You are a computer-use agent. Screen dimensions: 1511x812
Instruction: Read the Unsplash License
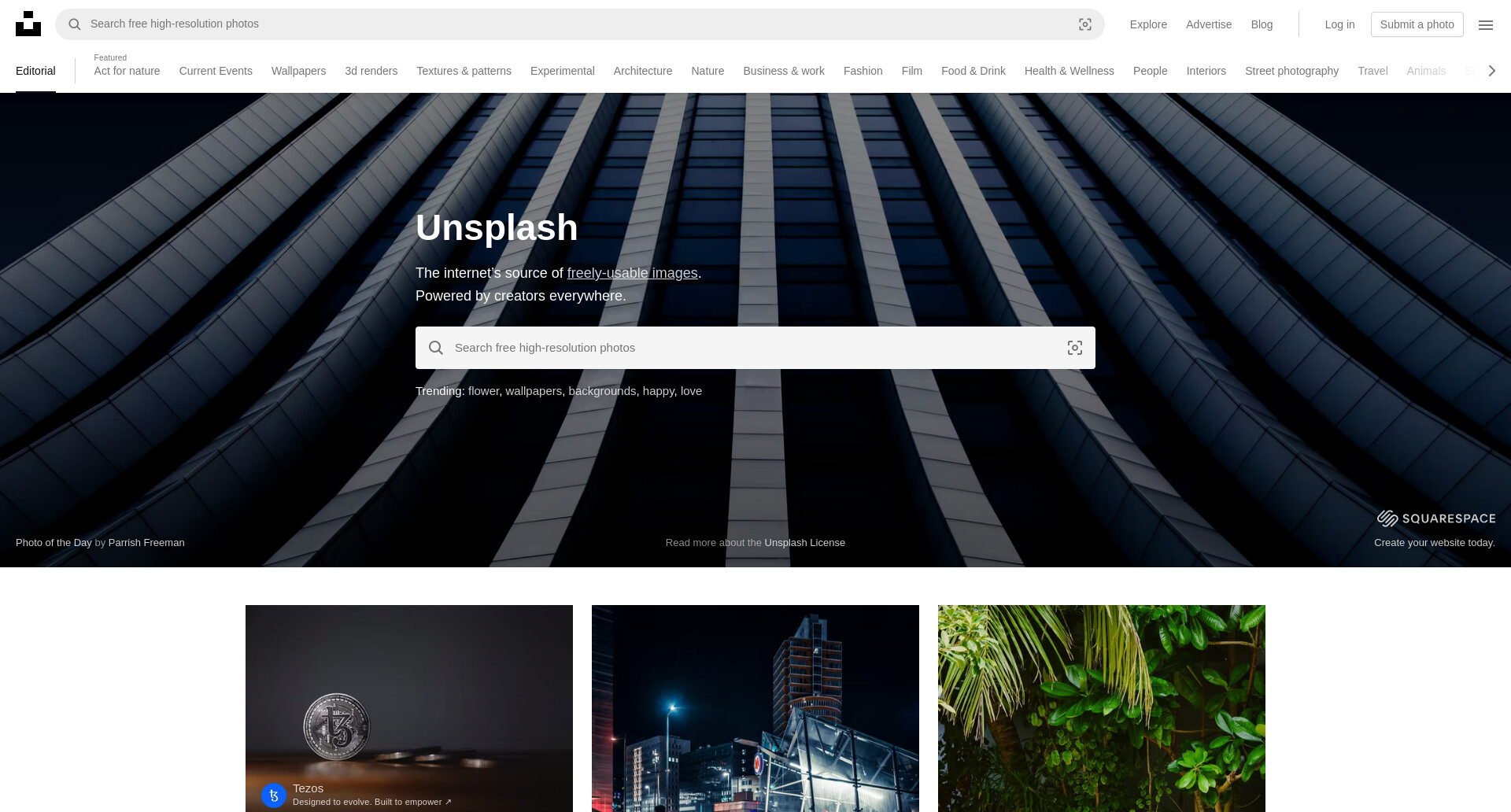pyautogui.click(x=804, y=542)
